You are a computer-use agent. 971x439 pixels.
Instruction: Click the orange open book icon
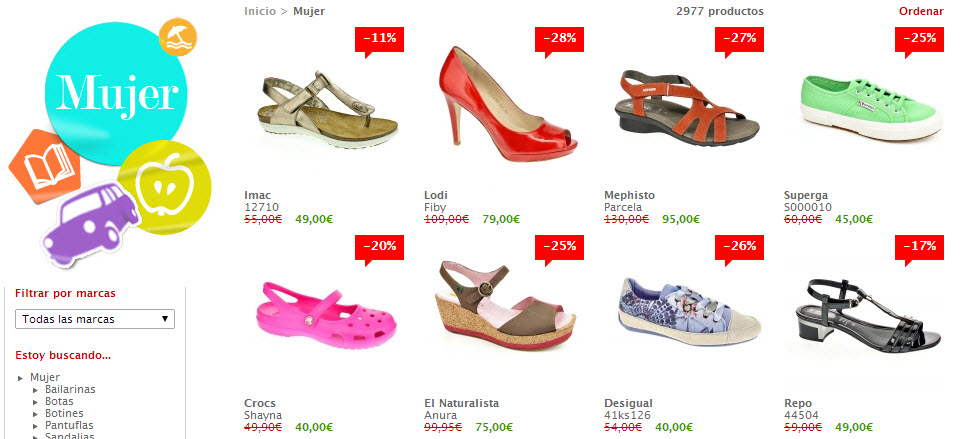pos(45,165)
